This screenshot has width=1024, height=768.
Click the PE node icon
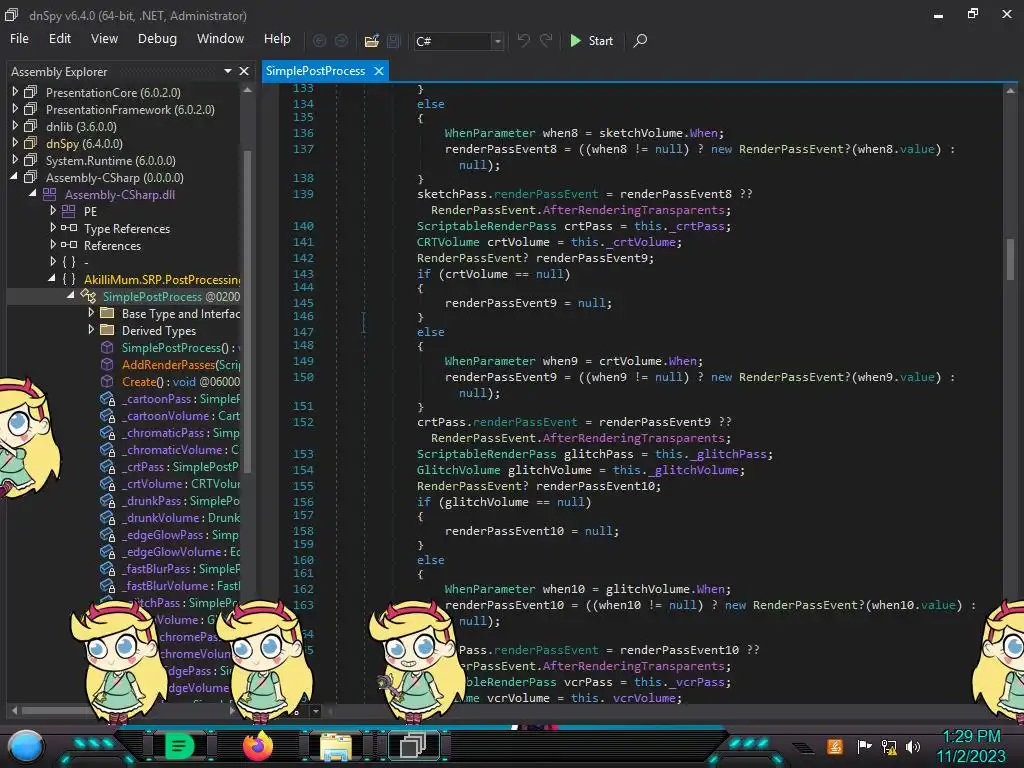point(68,211)
